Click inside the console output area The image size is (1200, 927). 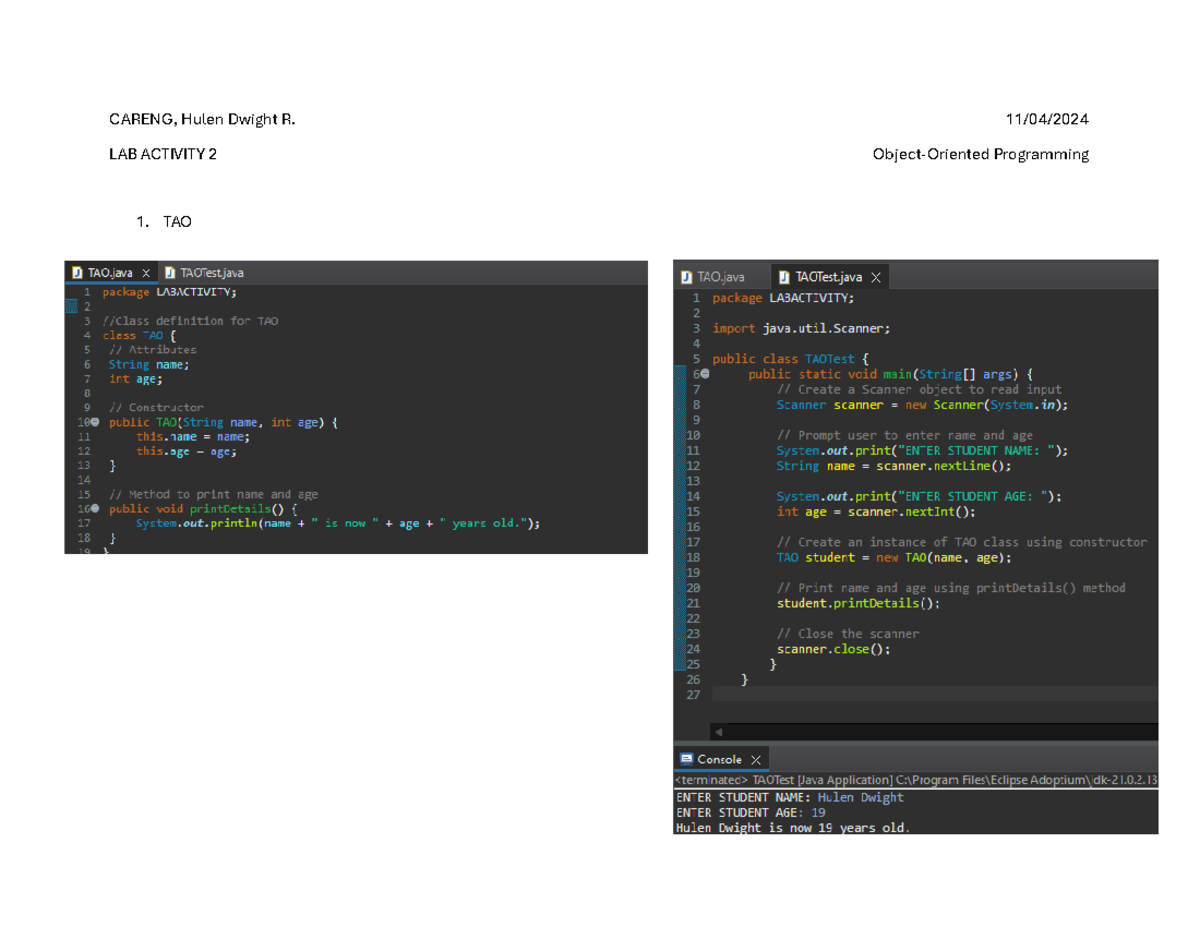[x=900, y=812]
